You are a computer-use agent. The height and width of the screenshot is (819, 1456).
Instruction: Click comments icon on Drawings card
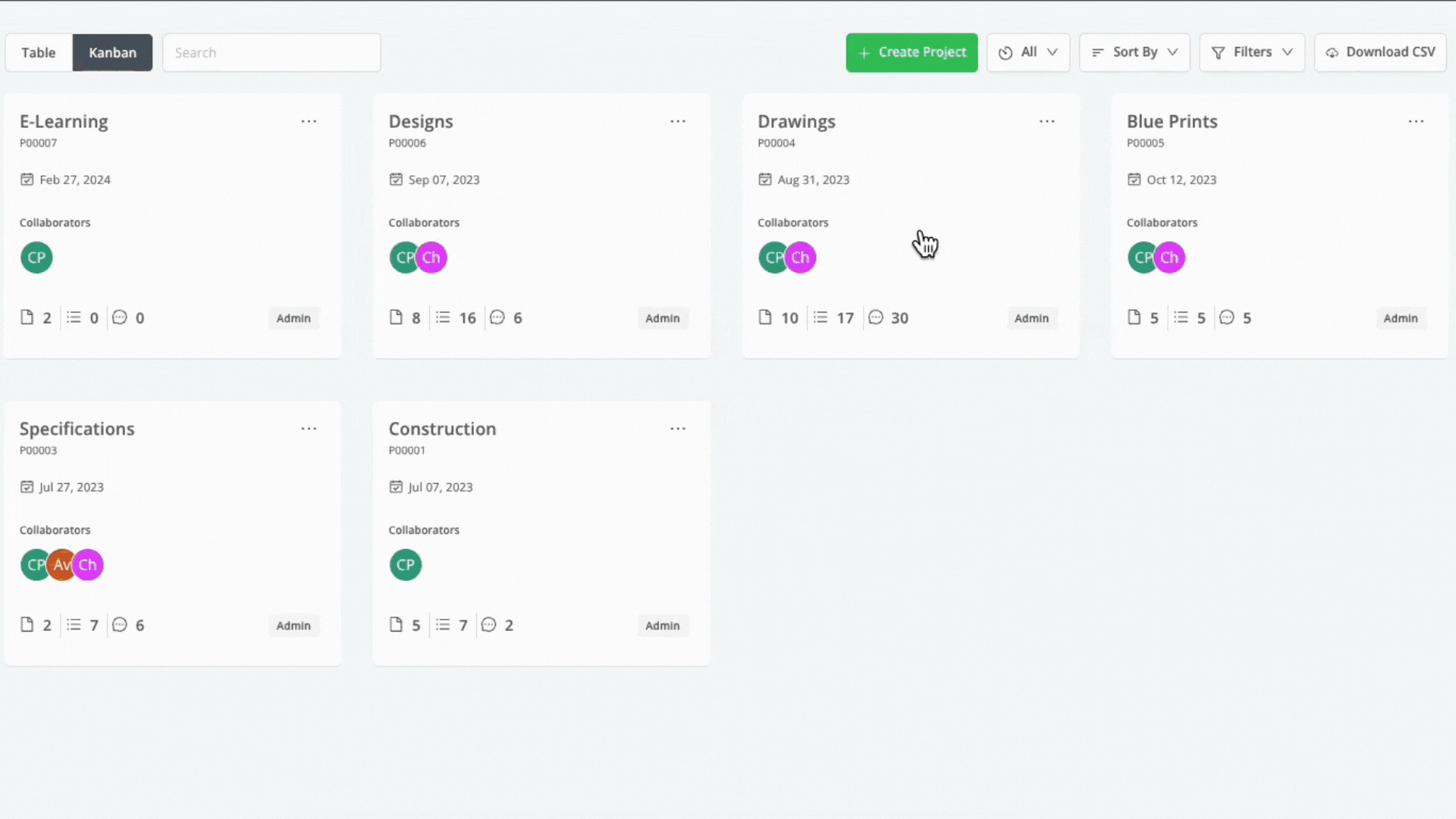point(876,317)
